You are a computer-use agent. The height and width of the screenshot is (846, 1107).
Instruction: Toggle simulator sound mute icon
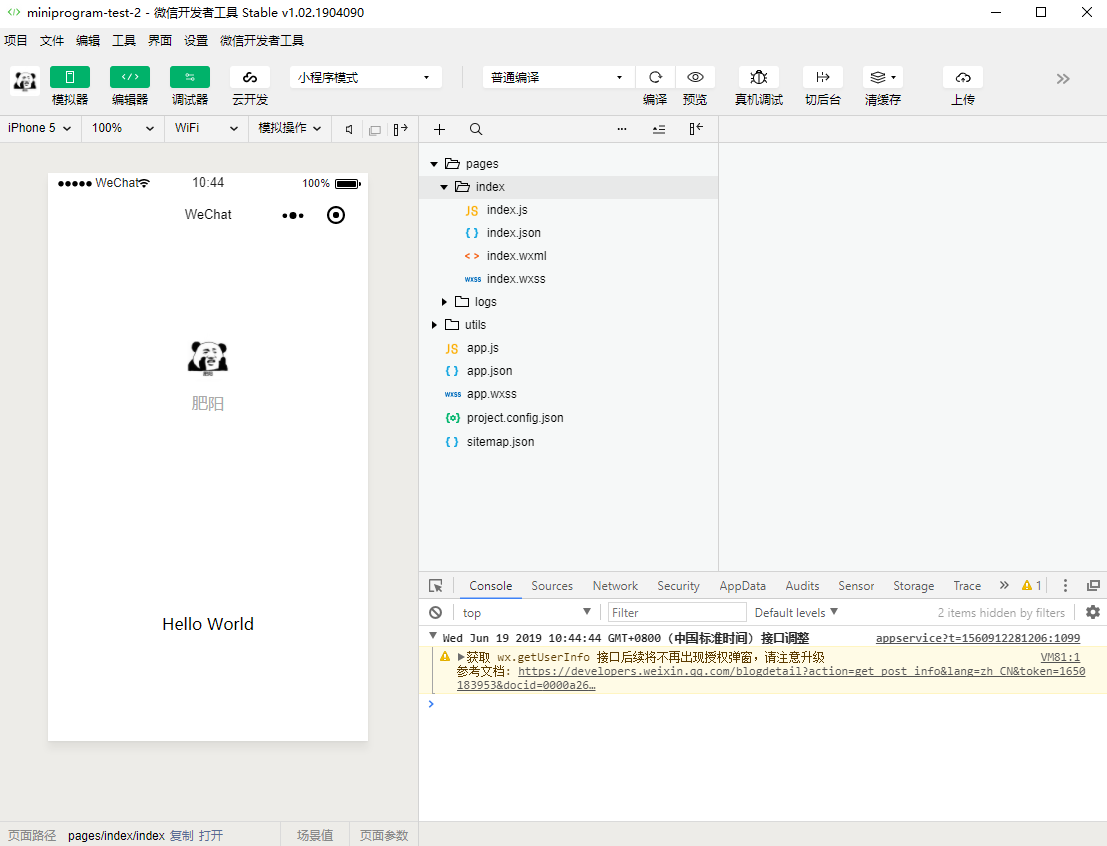(x=349, y=129)
